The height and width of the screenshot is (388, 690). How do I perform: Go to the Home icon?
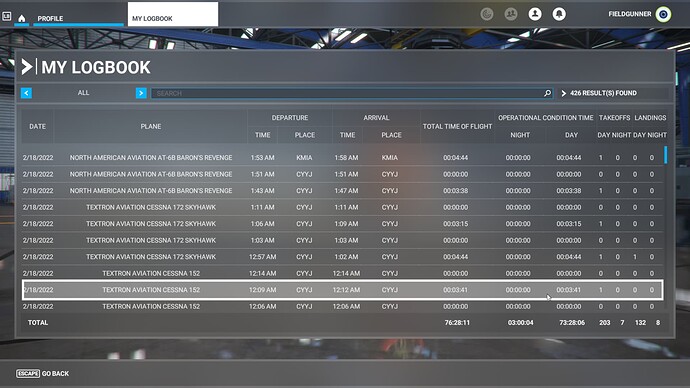tap(22, 18)
